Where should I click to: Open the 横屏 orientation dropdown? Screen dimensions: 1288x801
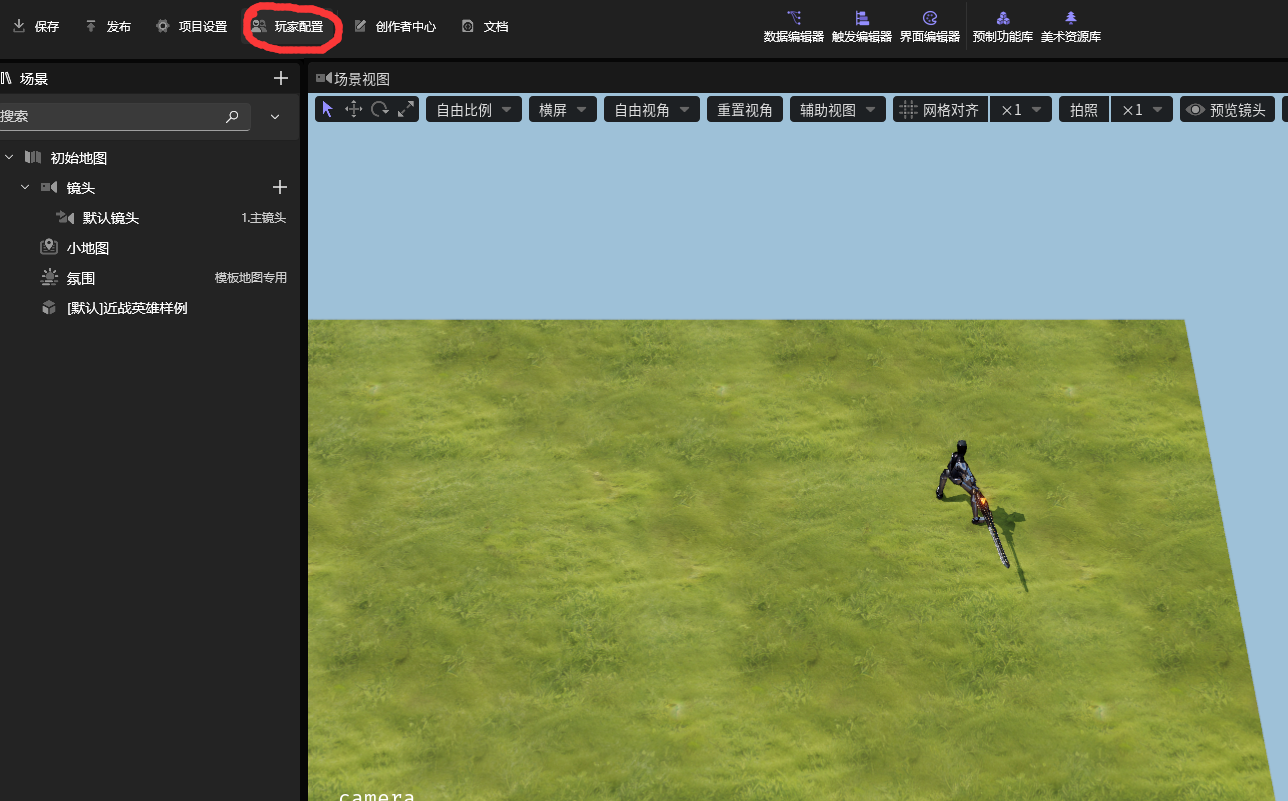click(x=563, y=110)
